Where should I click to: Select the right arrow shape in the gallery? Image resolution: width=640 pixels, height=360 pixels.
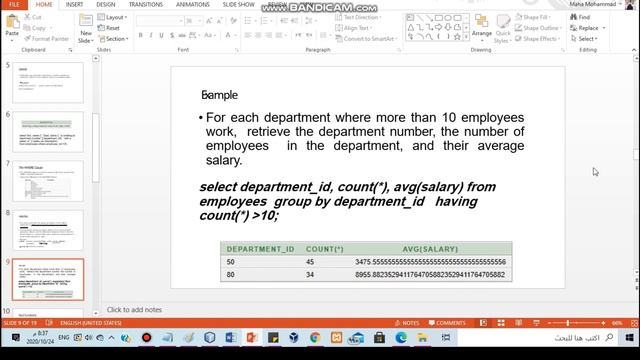click(439, 27)
